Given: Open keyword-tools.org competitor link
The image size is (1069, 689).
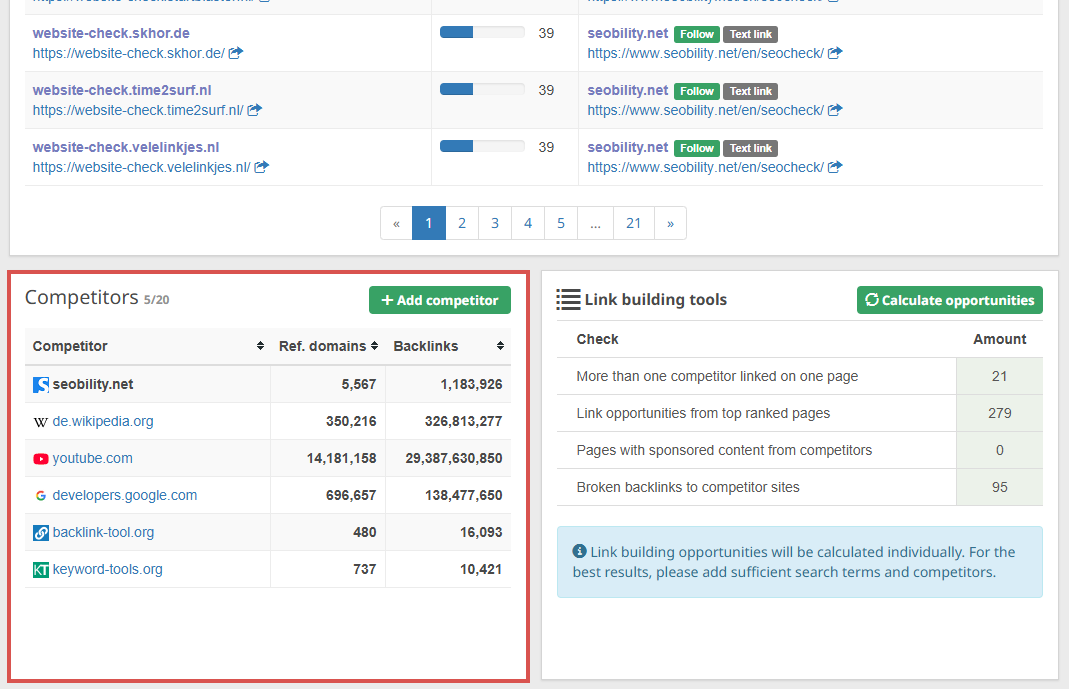Looking at the screenshot, I should click(108, 570).
